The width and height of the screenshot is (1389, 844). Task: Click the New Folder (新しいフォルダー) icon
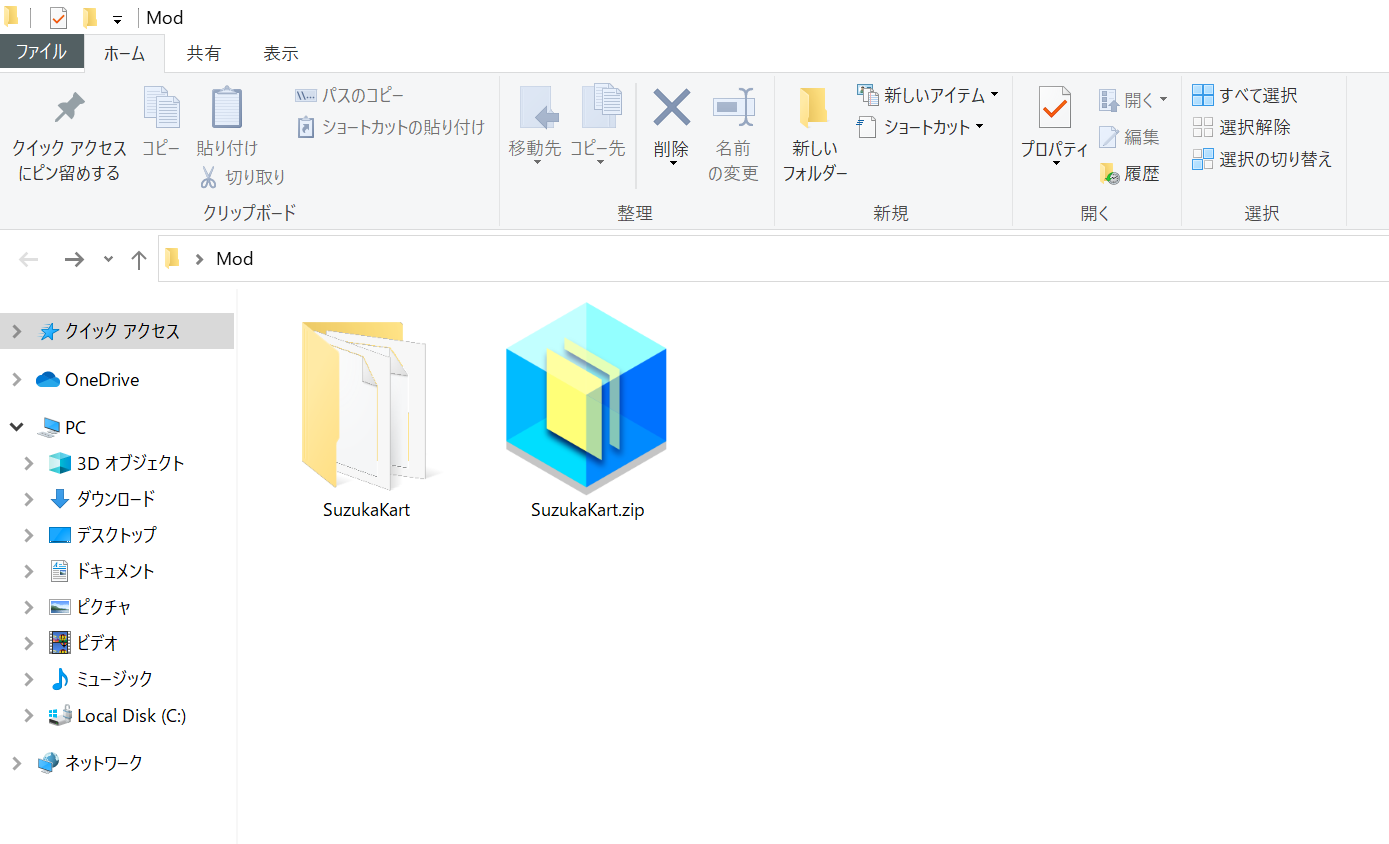coord(814,108)
